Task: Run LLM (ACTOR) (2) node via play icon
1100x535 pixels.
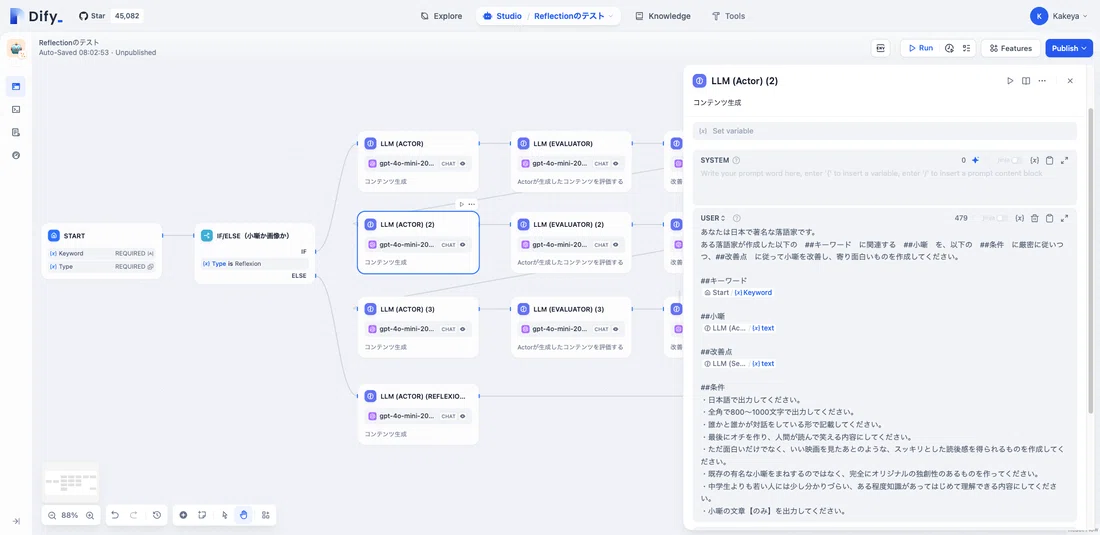Action: pos(461,204)
